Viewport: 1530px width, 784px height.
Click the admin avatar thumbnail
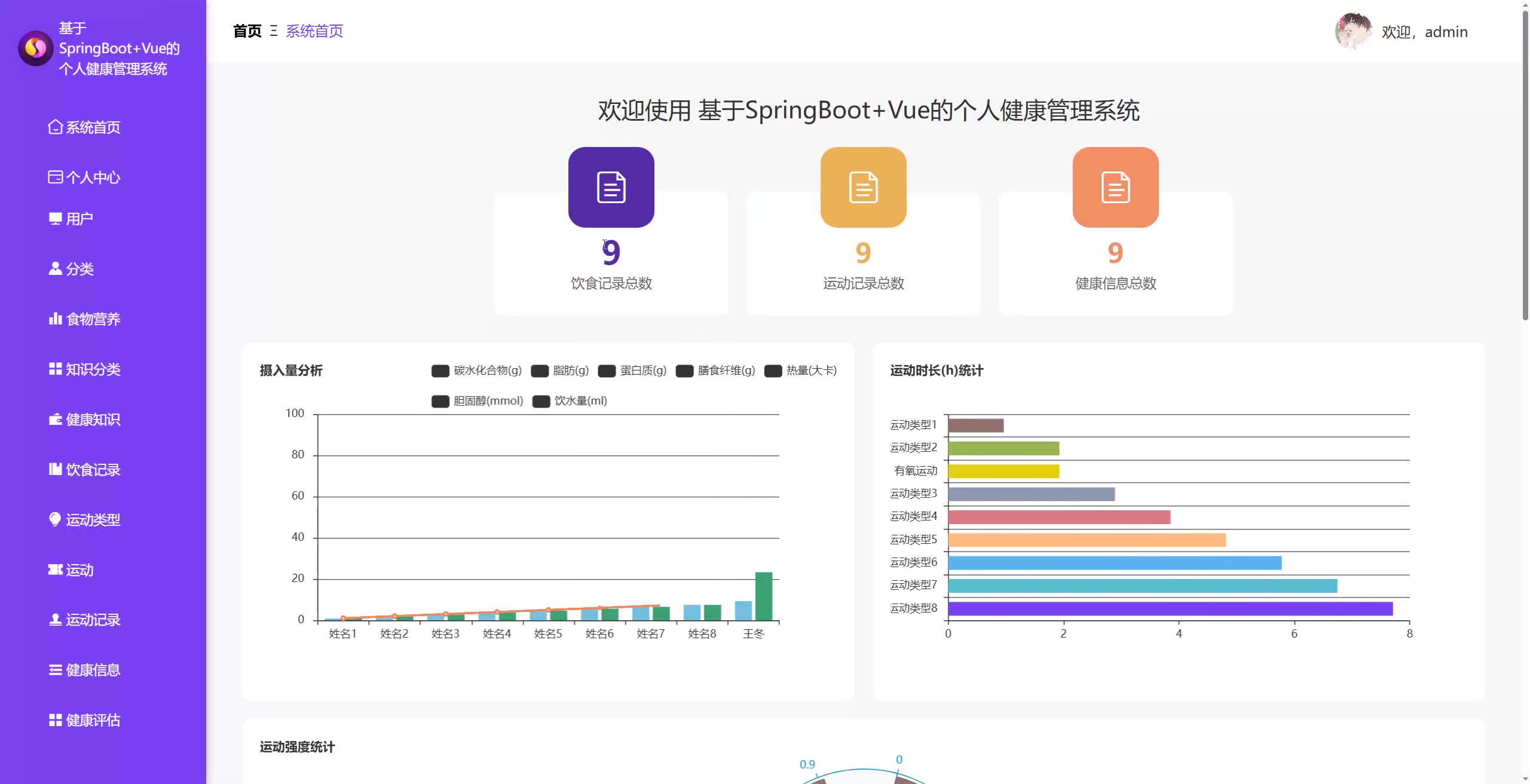point(1353,31)
